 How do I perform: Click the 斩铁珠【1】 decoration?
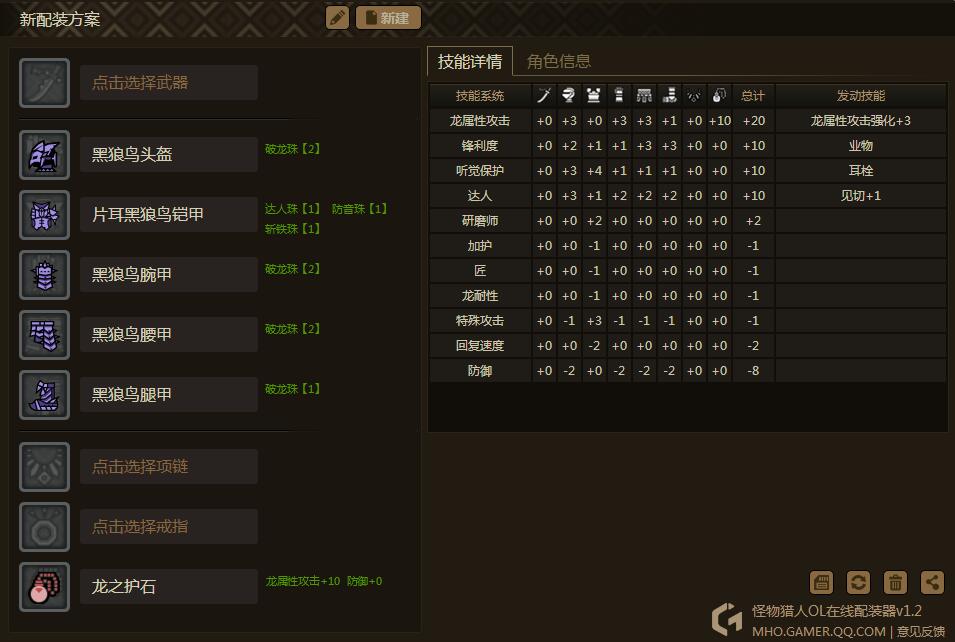pyautogui.click(x=292, y=229)
